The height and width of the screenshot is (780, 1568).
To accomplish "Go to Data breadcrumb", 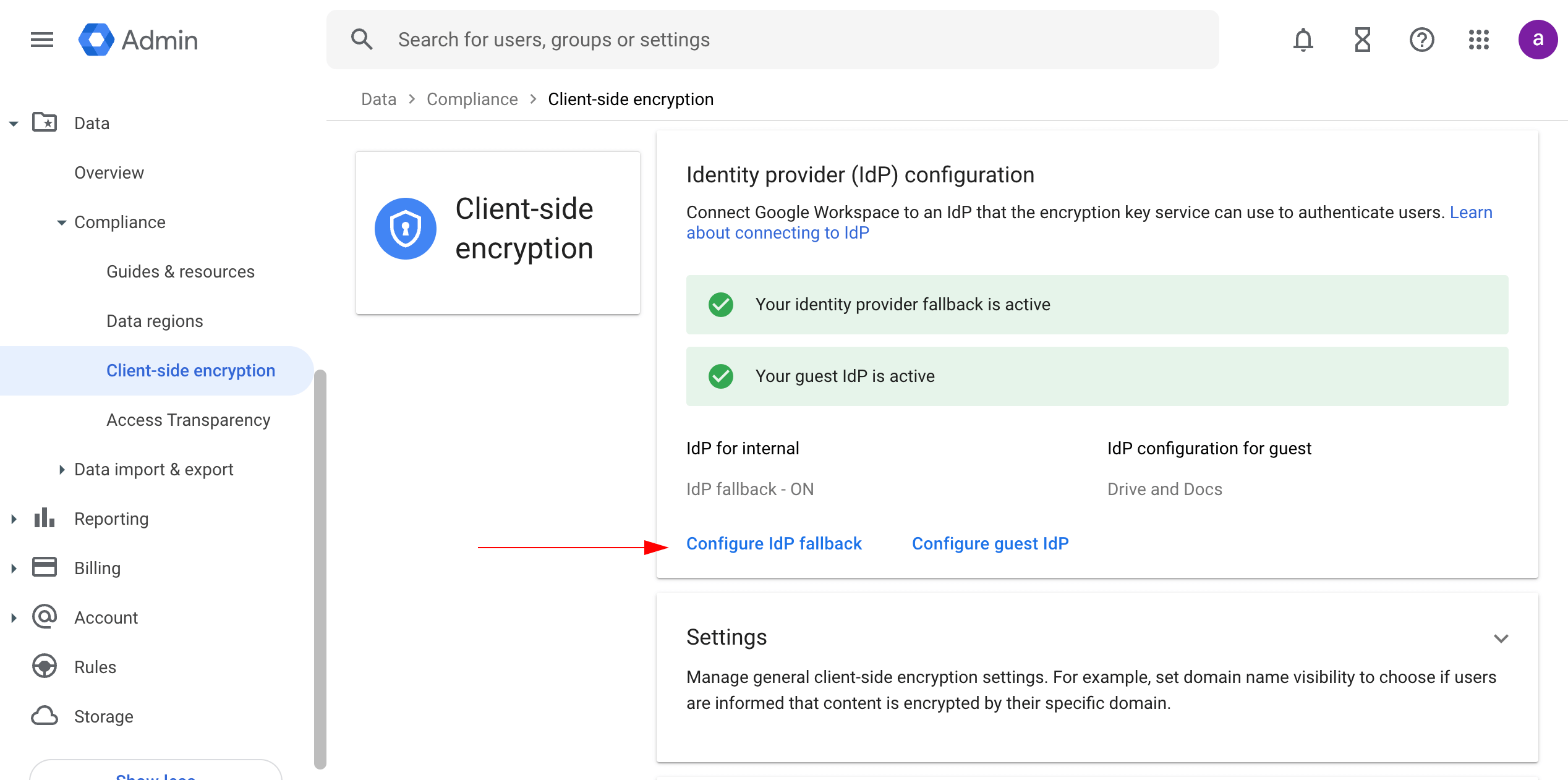I will click(379, 100).
